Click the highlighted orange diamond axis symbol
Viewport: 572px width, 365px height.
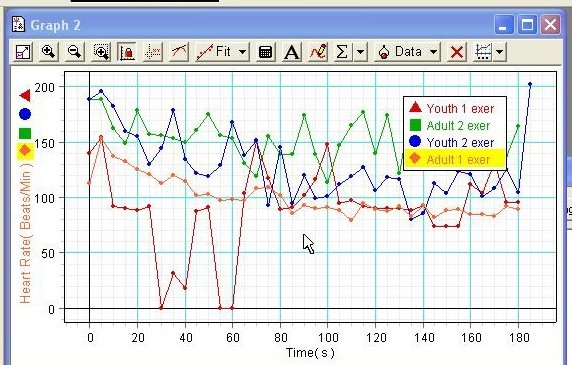[25, 151]
